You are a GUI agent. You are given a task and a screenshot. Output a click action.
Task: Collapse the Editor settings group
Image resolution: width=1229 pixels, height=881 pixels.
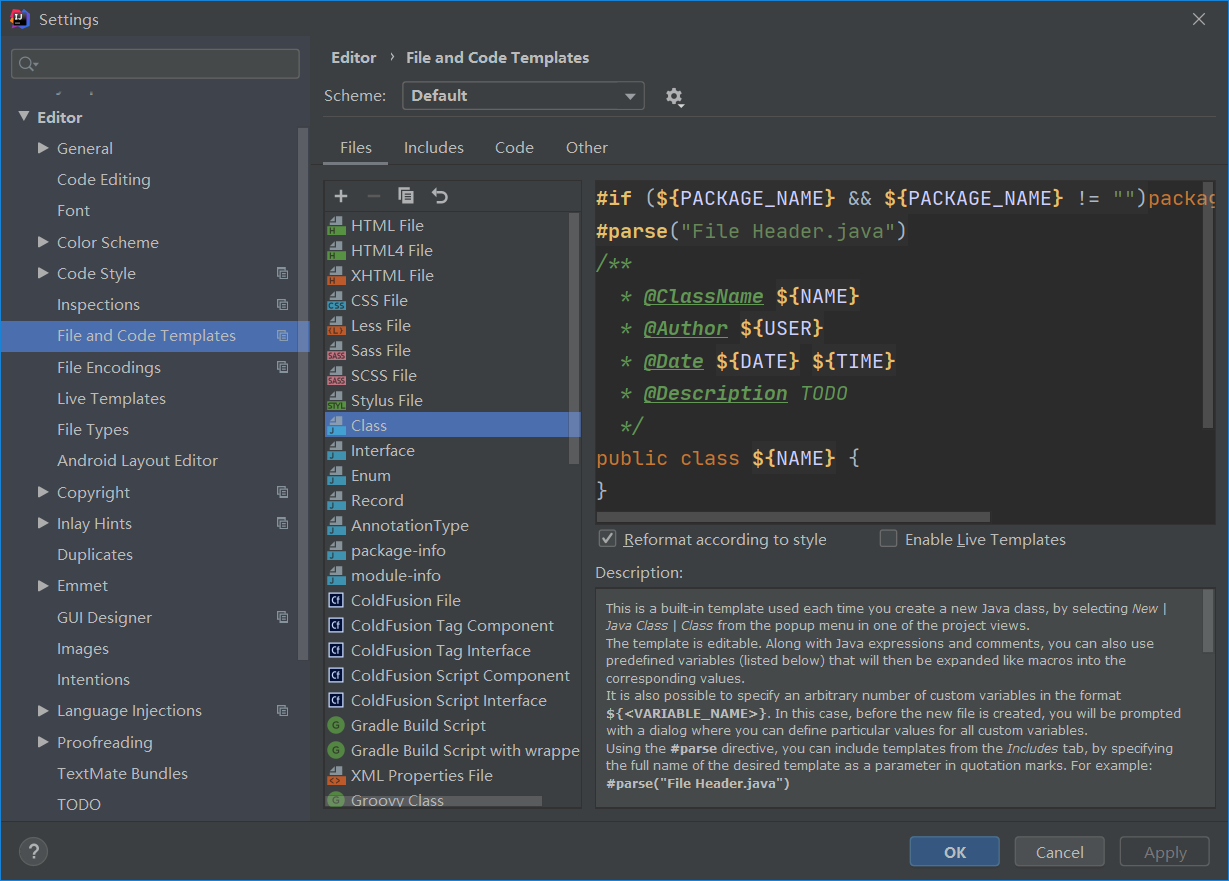pos(24,117)
